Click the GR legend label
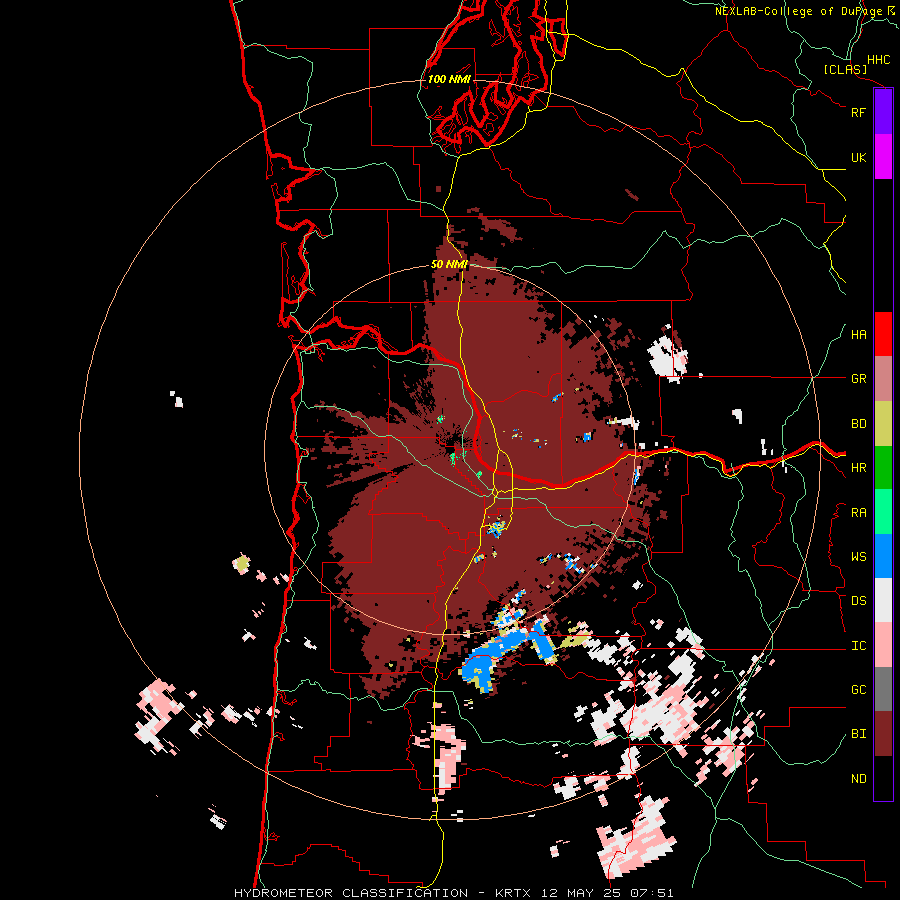900x900 pixels. point(858,379)
